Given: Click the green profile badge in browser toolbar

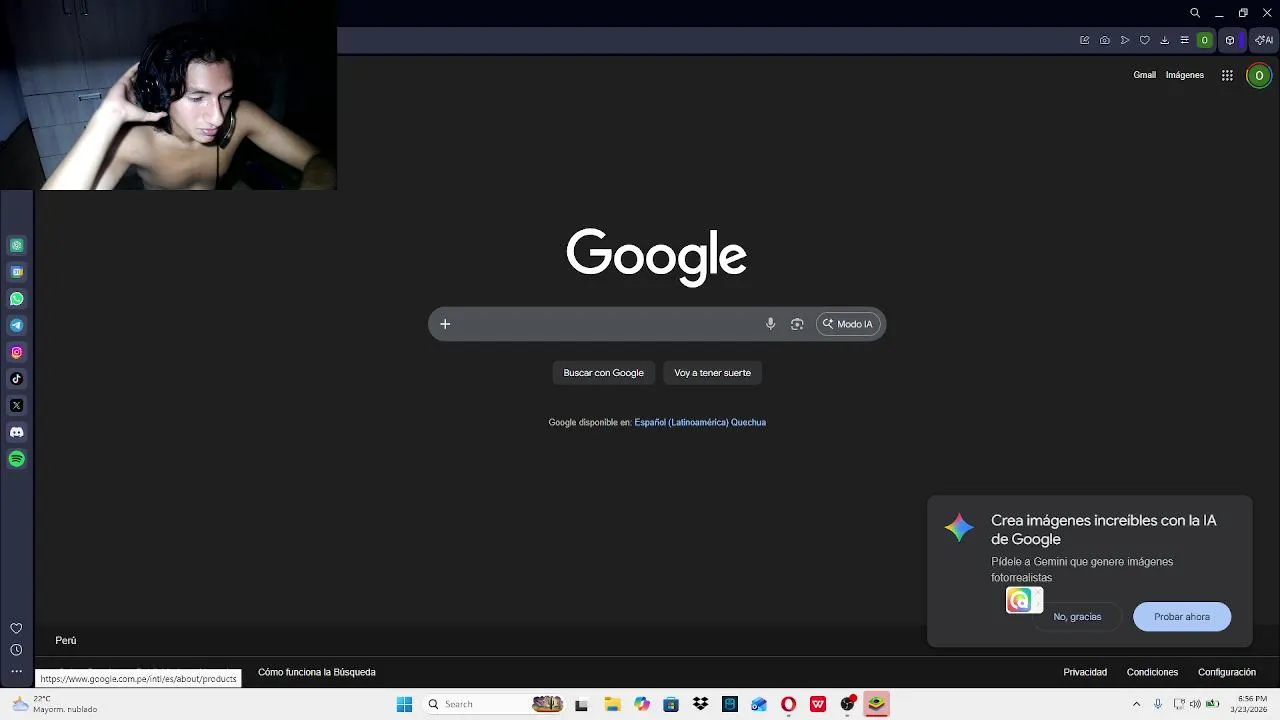Looking at the screenshot, I should (x=1205, y=40).
